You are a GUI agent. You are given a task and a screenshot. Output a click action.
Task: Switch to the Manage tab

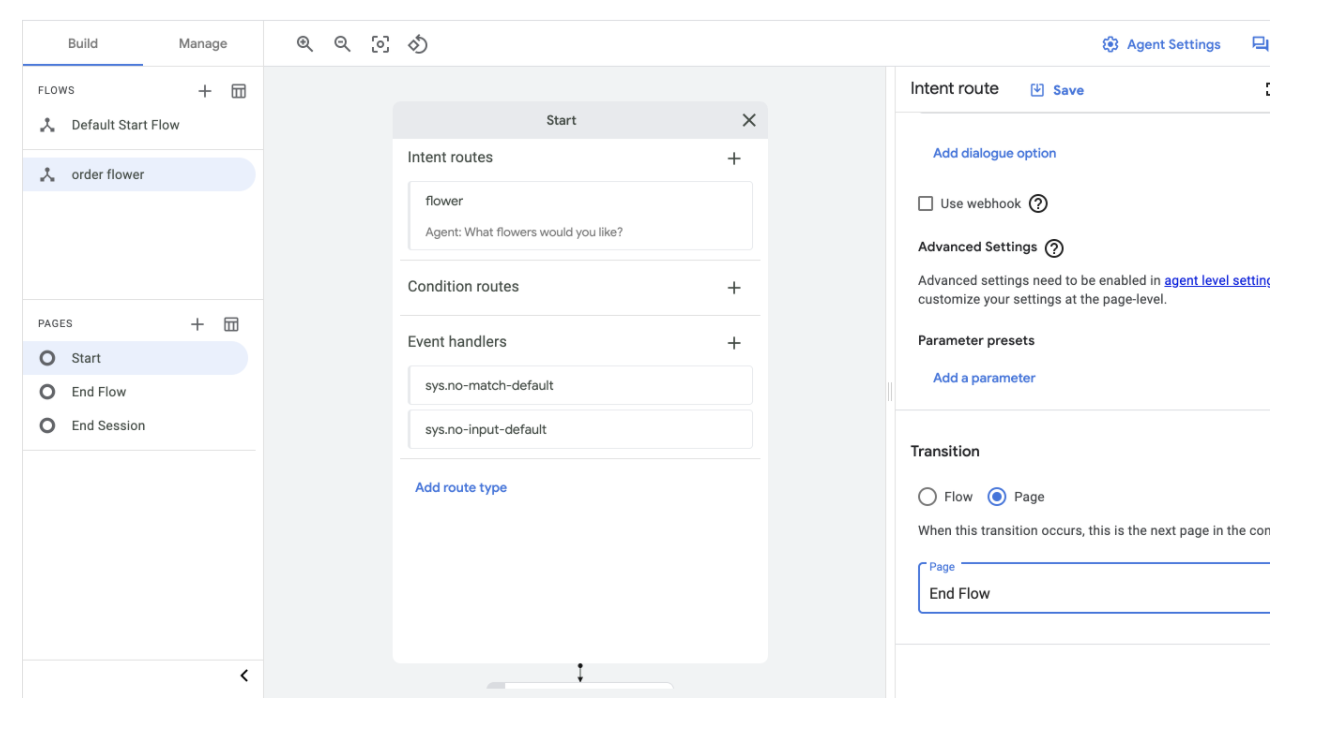click(x=203, y=44)
